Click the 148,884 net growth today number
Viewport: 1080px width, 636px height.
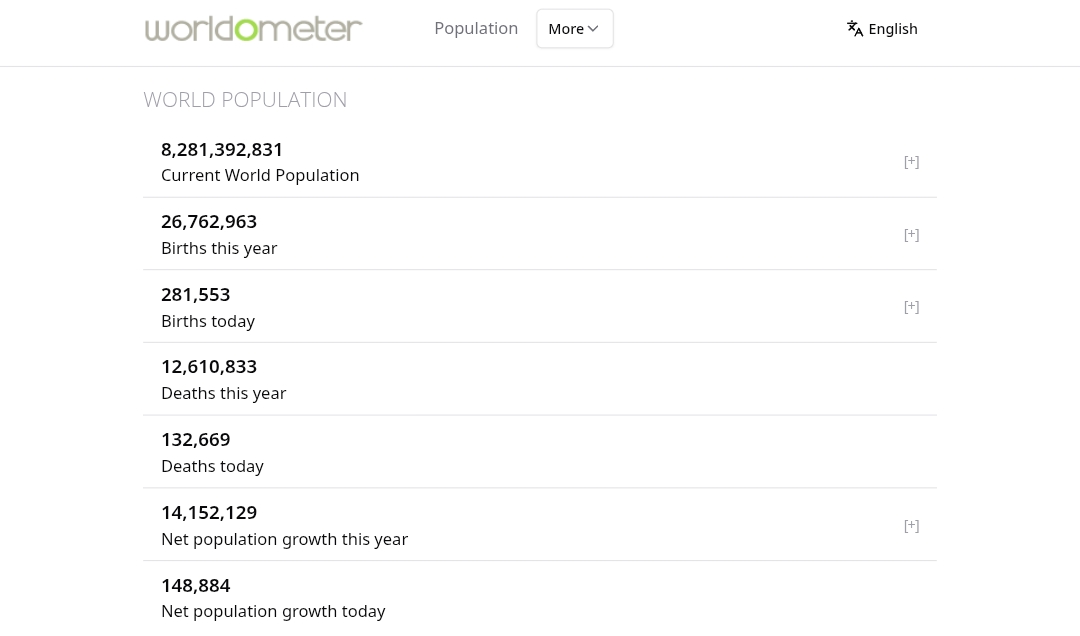tap(196, 585)
